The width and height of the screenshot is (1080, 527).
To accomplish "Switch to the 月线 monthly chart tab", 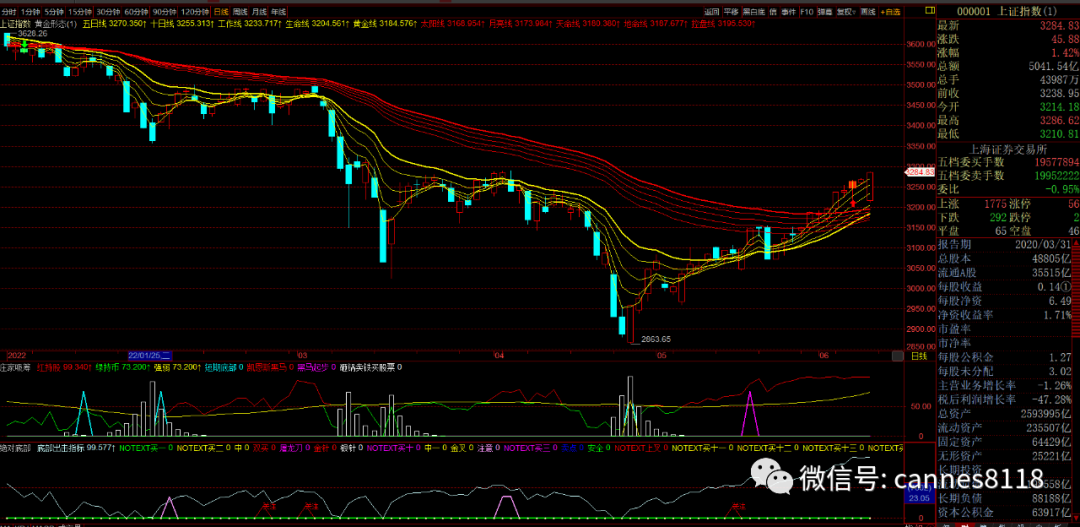I will click(259, 12).
